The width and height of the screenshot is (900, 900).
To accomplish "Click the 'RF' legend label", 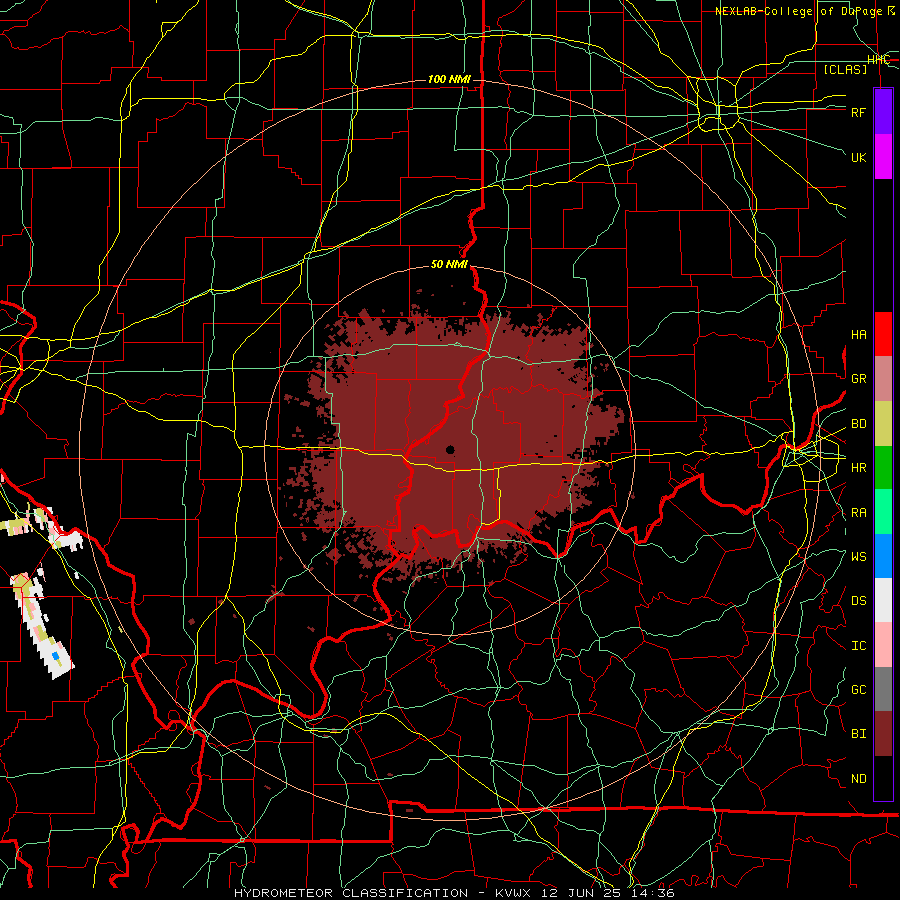I will coord(858,112).
